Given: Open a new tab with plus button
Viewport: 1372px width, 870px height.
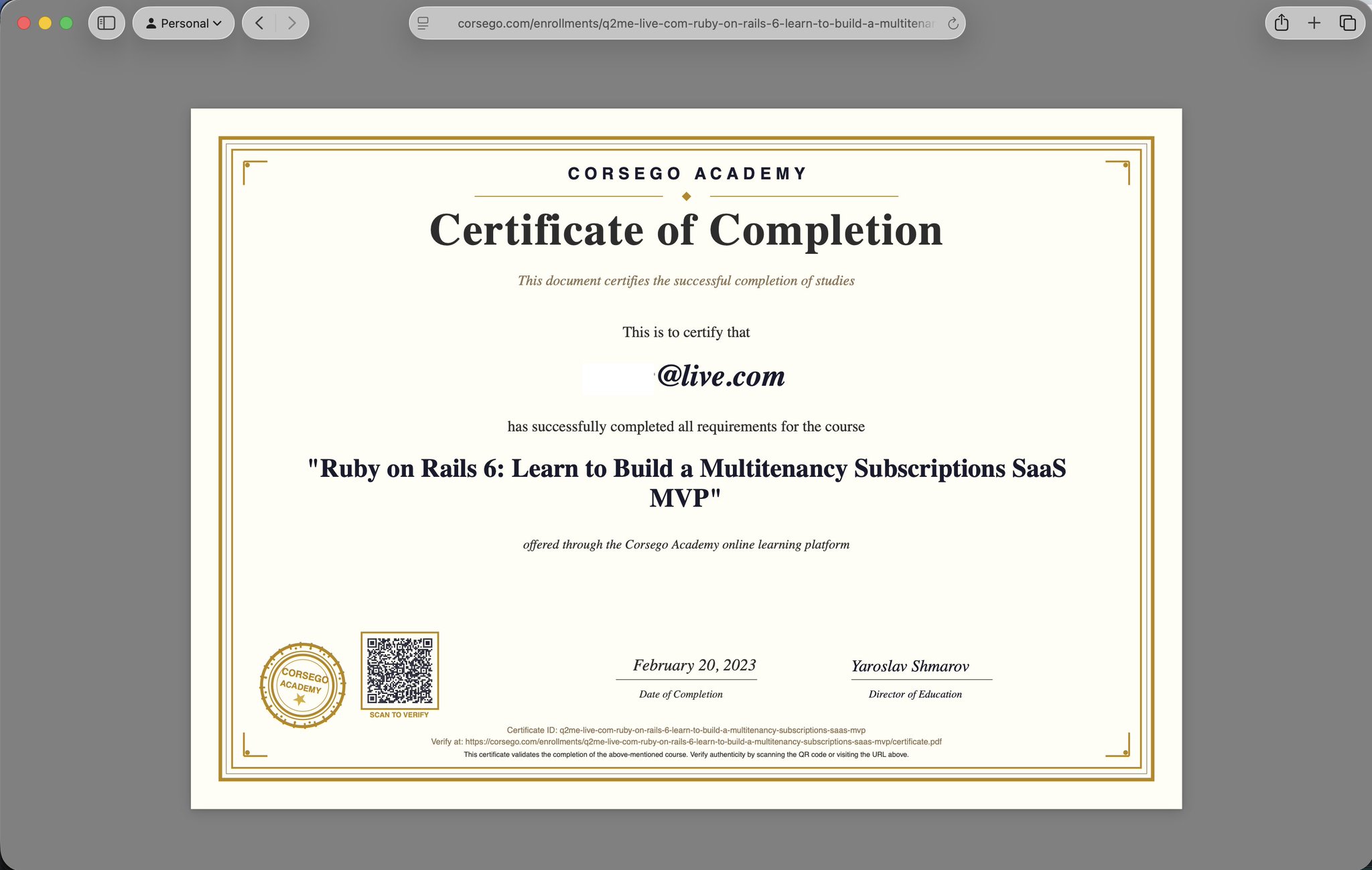Looking at the screenshot, I should [x=1314, y=23].
